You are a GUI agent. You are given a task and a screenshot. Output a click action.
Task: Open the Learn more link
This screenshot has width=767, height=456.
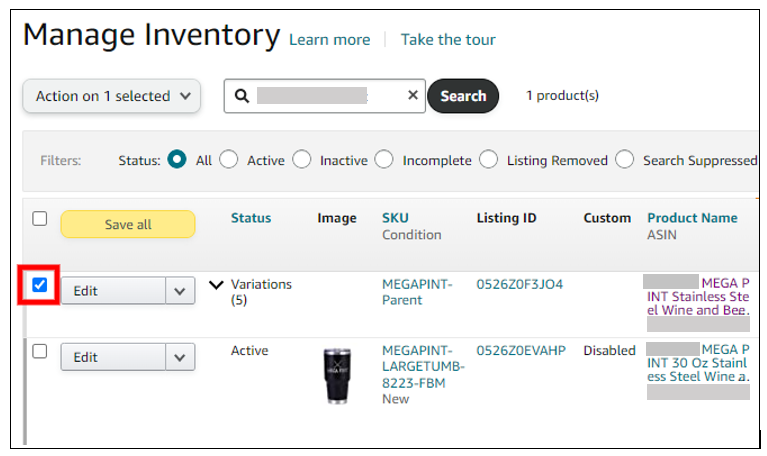329,40
